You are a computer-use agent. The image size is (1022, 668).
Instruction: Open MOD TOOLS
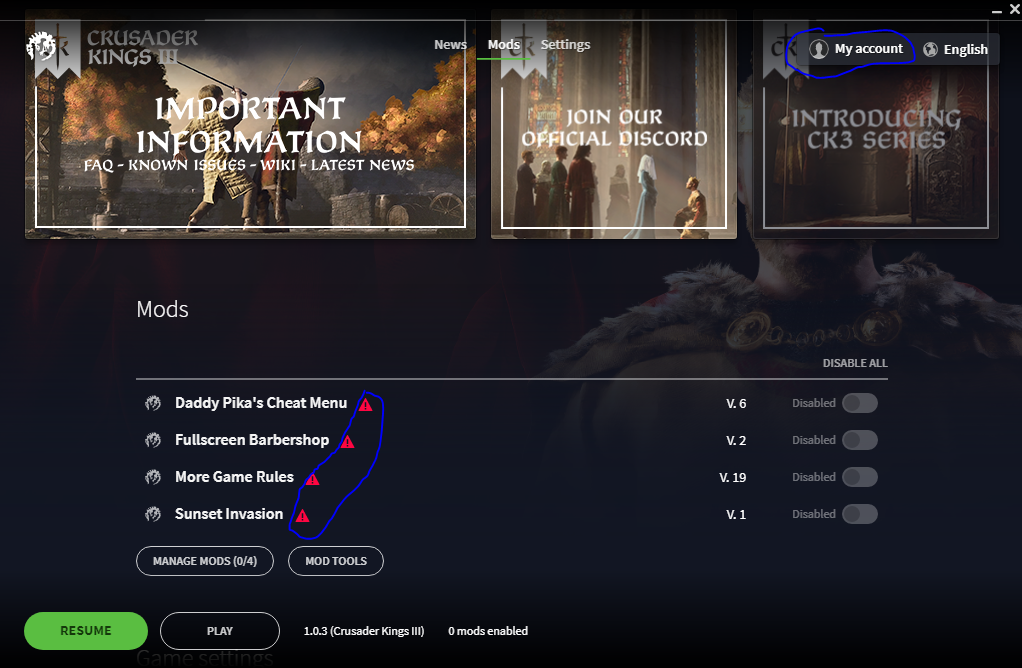(335, 561)
